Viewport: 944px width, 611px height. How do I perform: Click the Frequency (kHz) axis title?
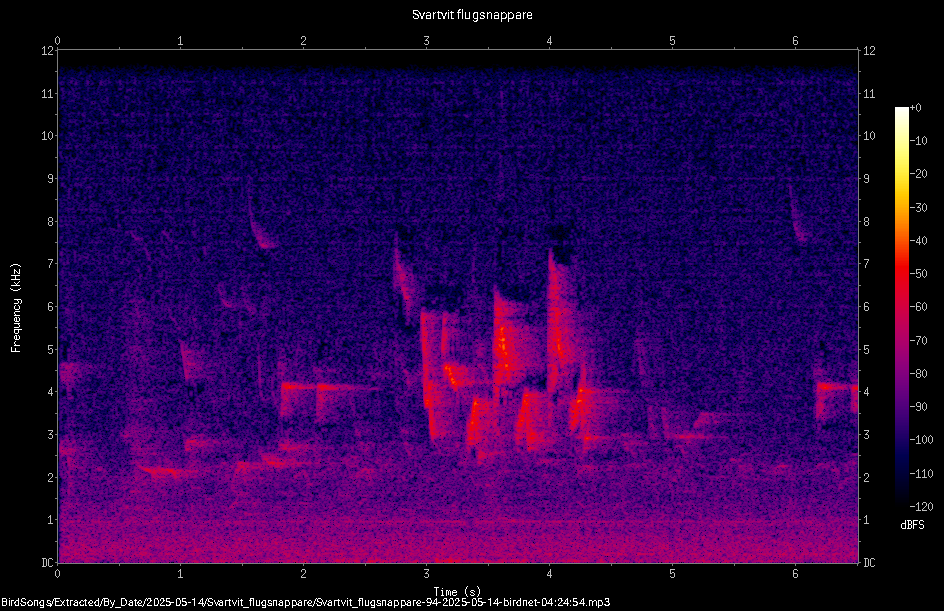click(x=16, y=308)
